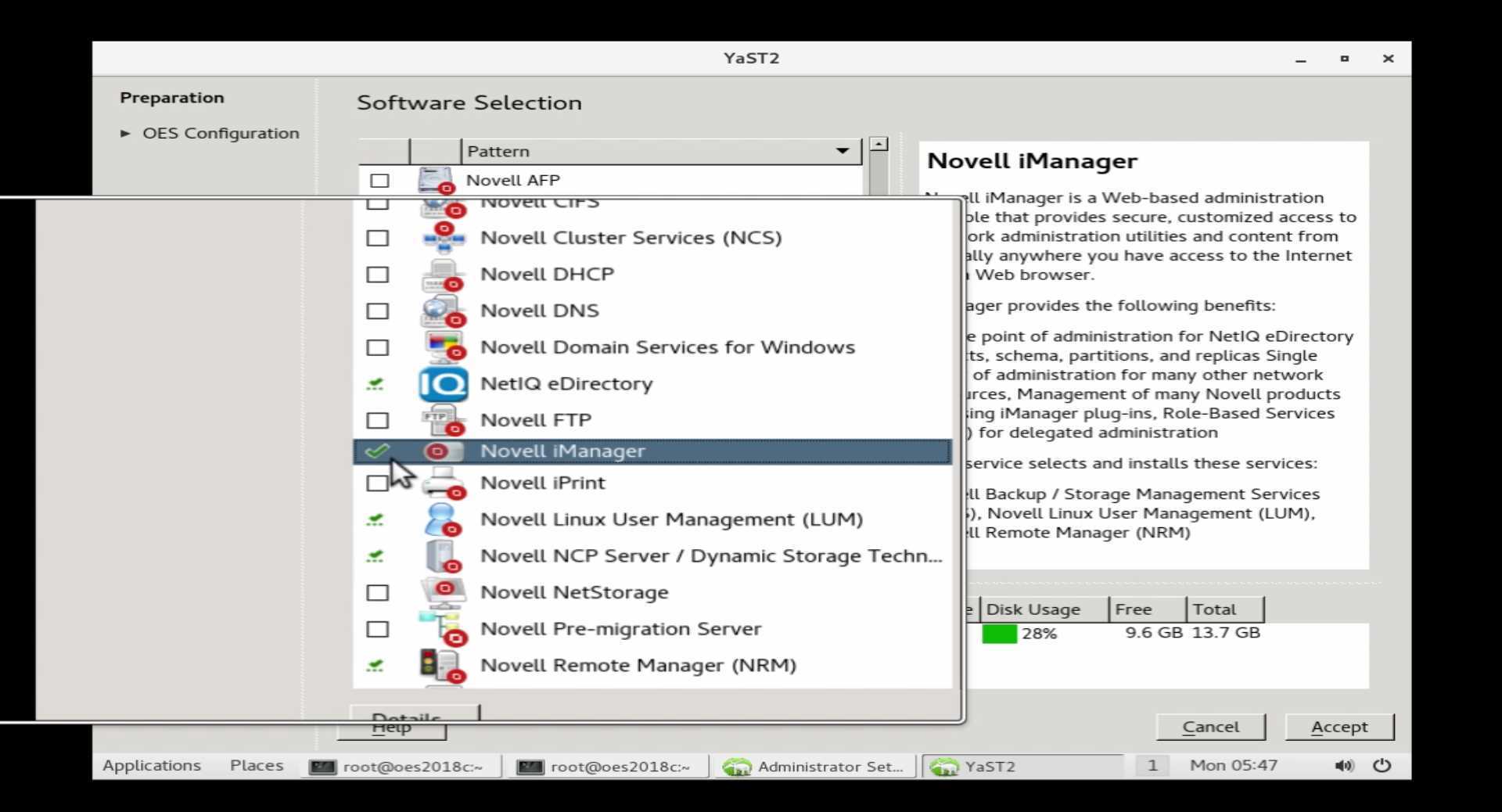Open the power icon in system tray
Screen dimensions: 1502x812
(x=1382, y=765)
